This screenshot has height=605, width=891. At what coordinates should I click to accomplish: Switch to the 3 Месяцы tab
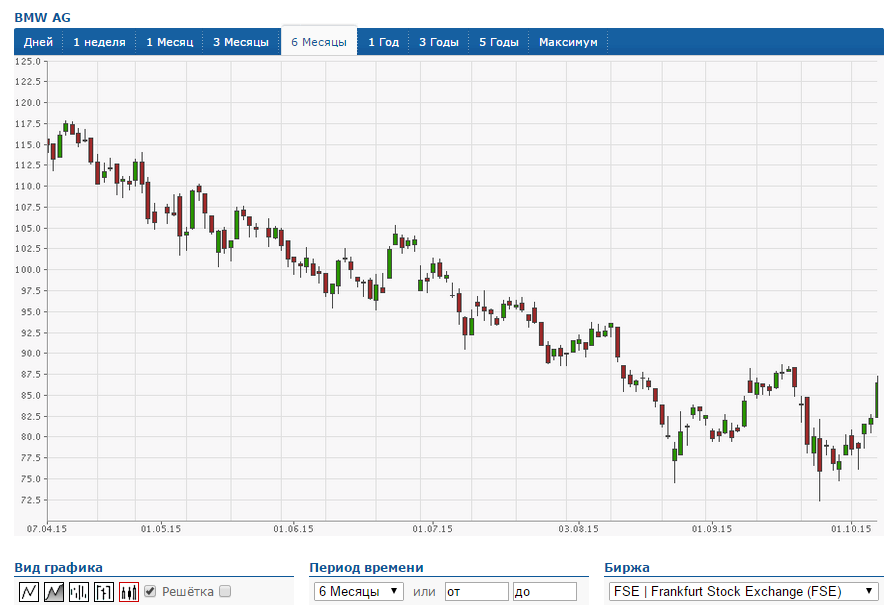point(241,42)
